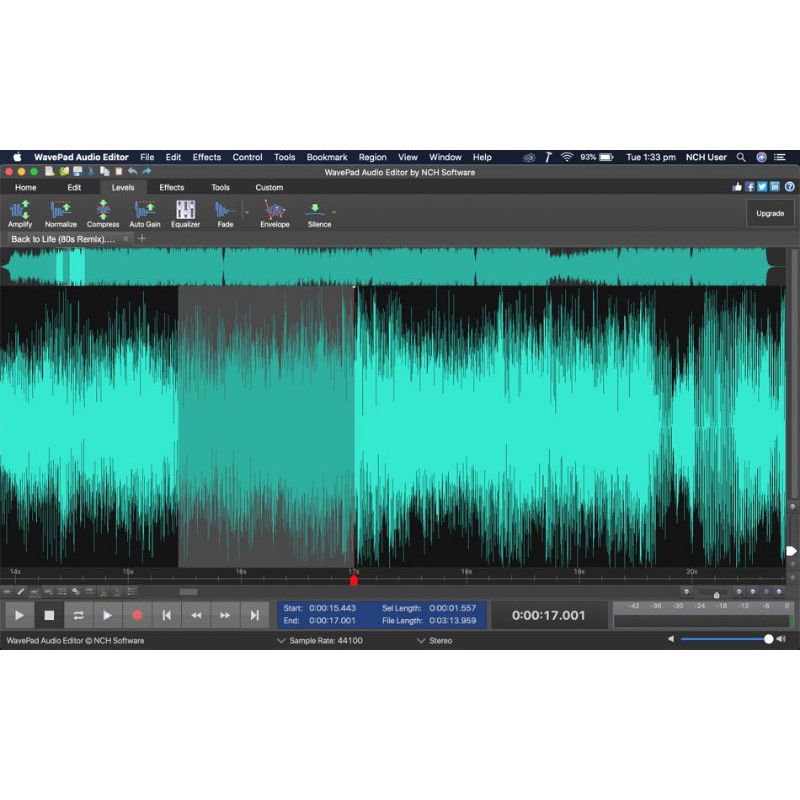This screenshot has width=800, height=800.
Task: Select the Auto Gain tool
Action: point(145,210)
